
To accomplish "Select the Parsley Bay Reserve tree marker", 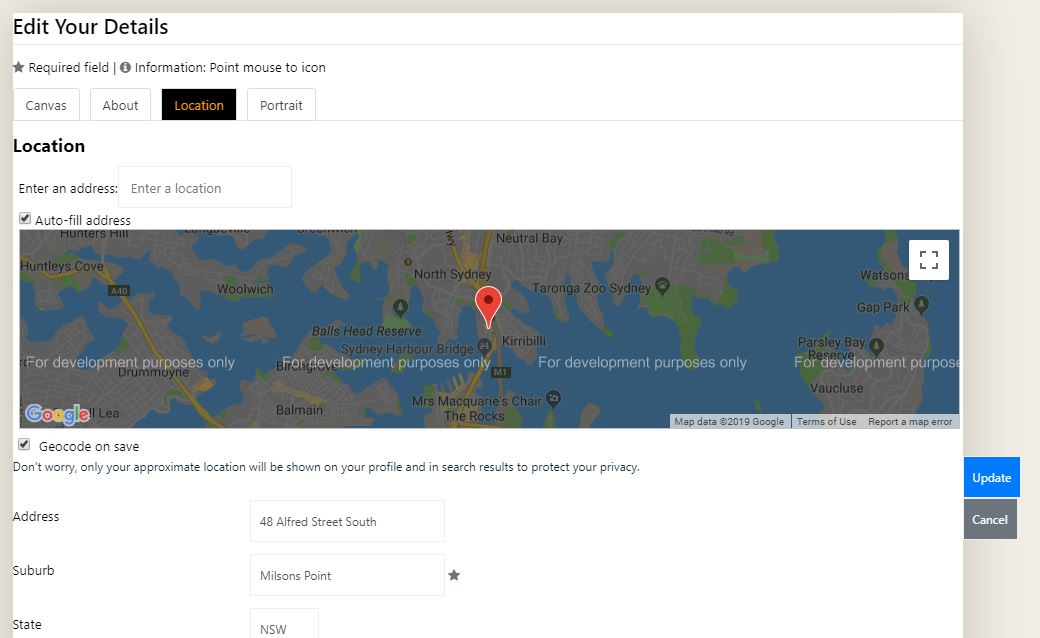I will coord(876,346).
